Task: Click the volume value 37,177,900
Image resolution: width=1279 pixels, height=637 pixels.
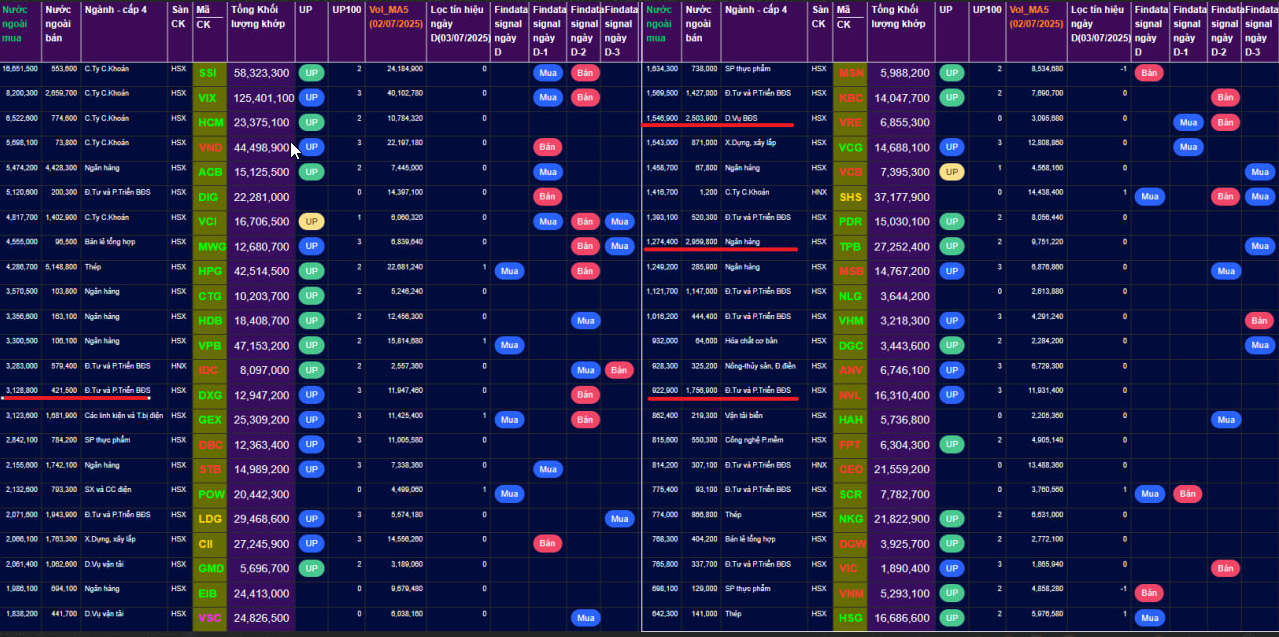Action: coord(901,197)
